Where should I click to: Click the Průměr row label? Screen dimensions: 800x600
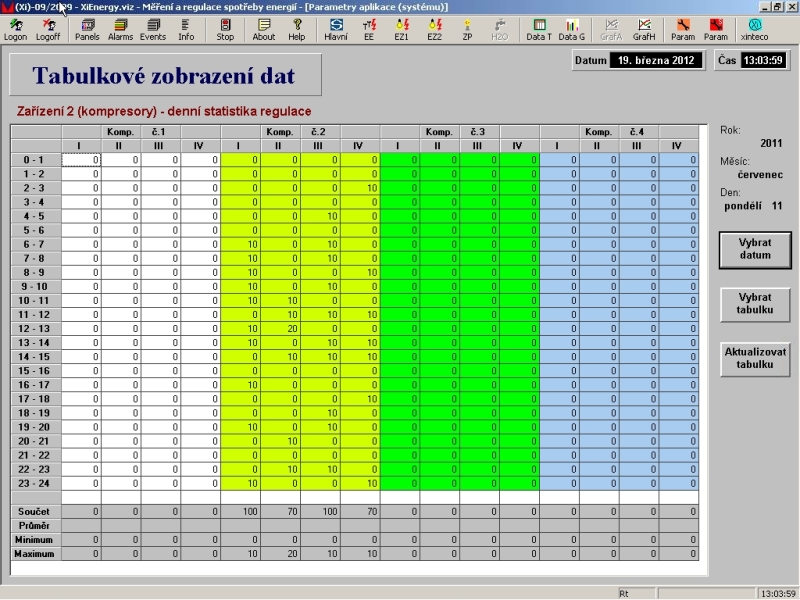click(34, 526)
